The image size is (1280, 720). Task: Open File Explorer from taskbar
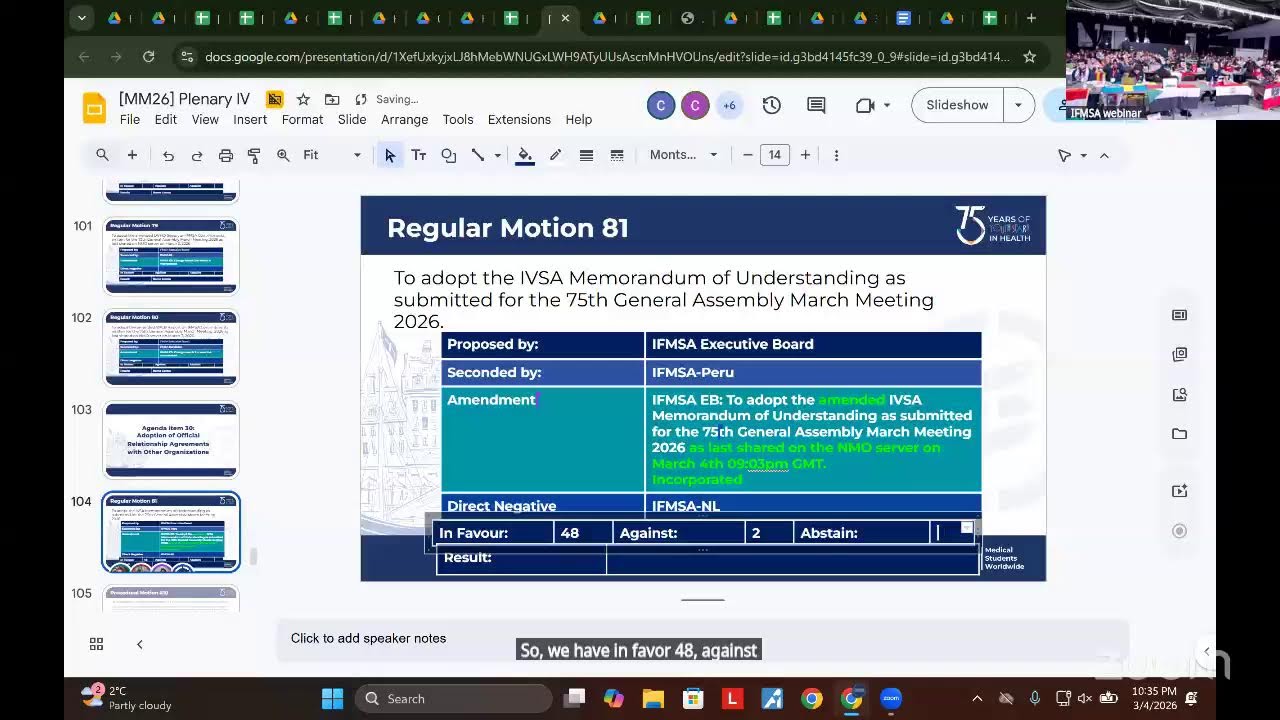tap(653, 699)
